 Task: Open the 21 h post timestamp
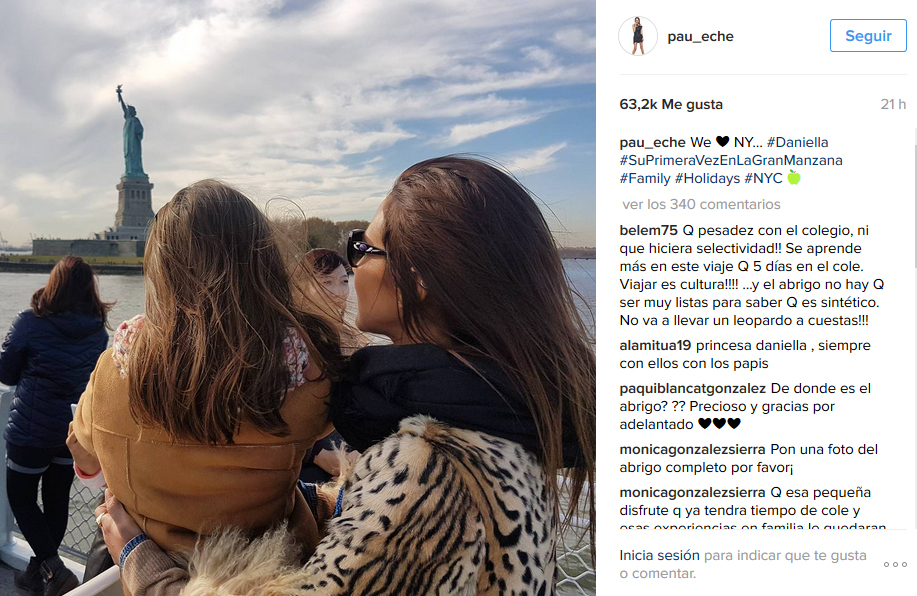[x=893, y=104]
